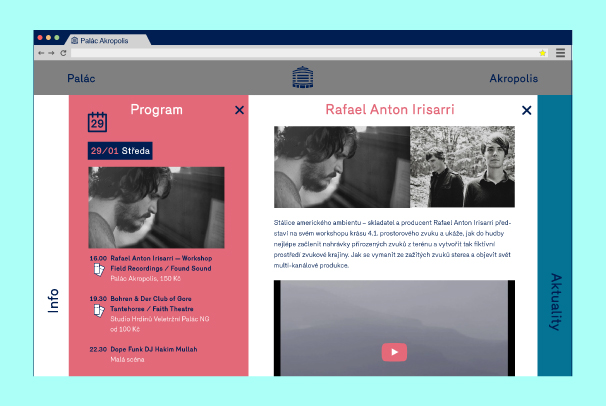Click the Palác header link
Viewport: 606px width, 406px height.
82,78
